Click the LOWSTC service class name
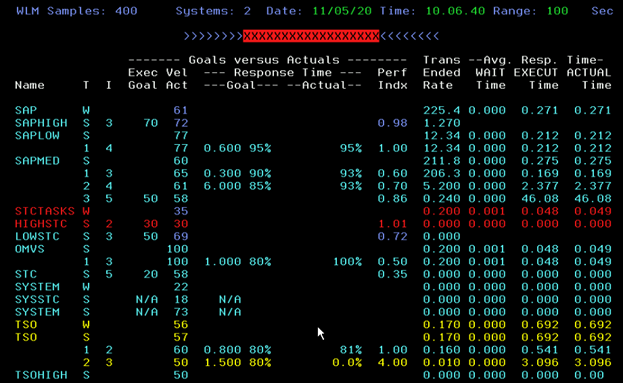 (37, 236)
